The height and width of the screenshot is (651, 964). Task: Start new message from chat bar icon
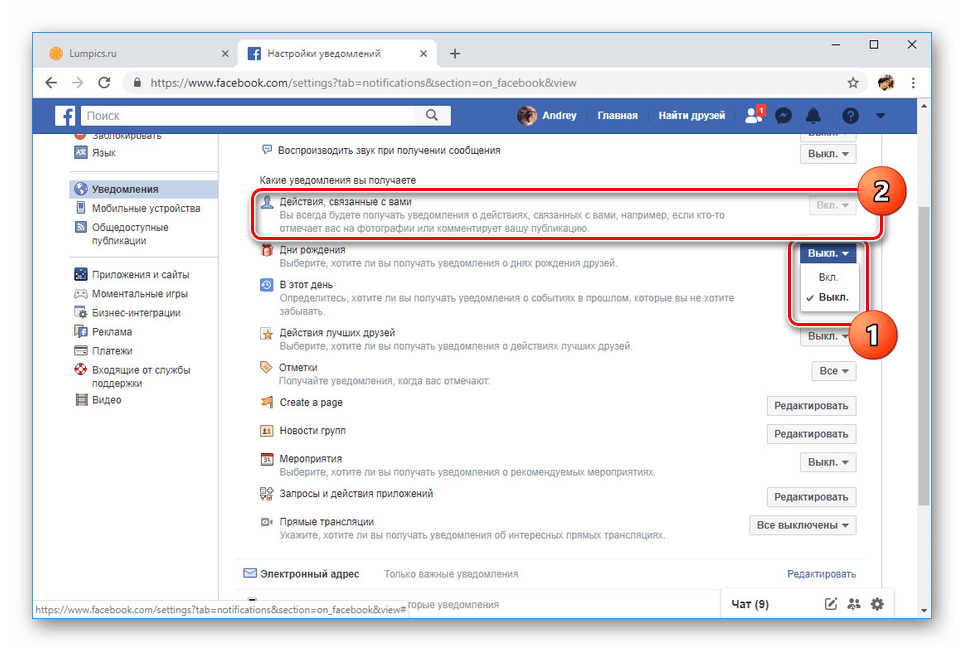831,604
